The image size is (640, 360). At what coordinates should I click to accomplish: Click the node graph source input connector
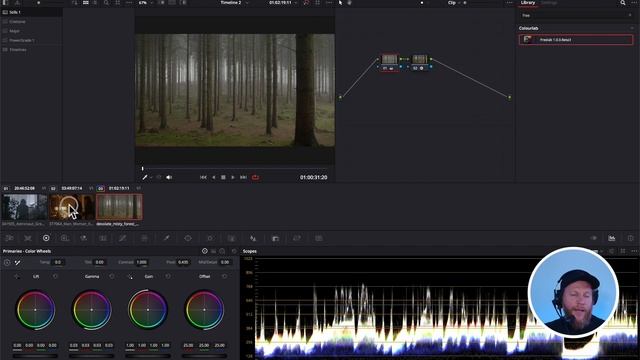pyautogui.click(x=340, y=97)
